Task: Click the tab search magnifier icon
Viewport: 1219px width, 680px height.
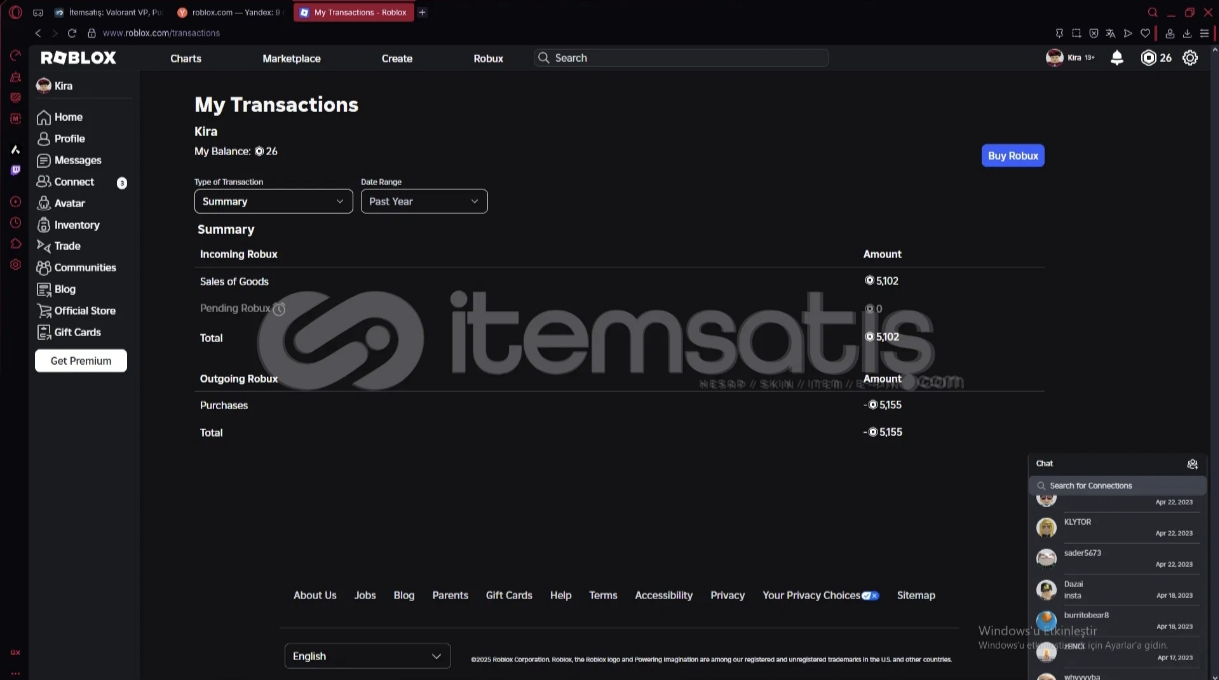Action: click(x=1153, y=12)
